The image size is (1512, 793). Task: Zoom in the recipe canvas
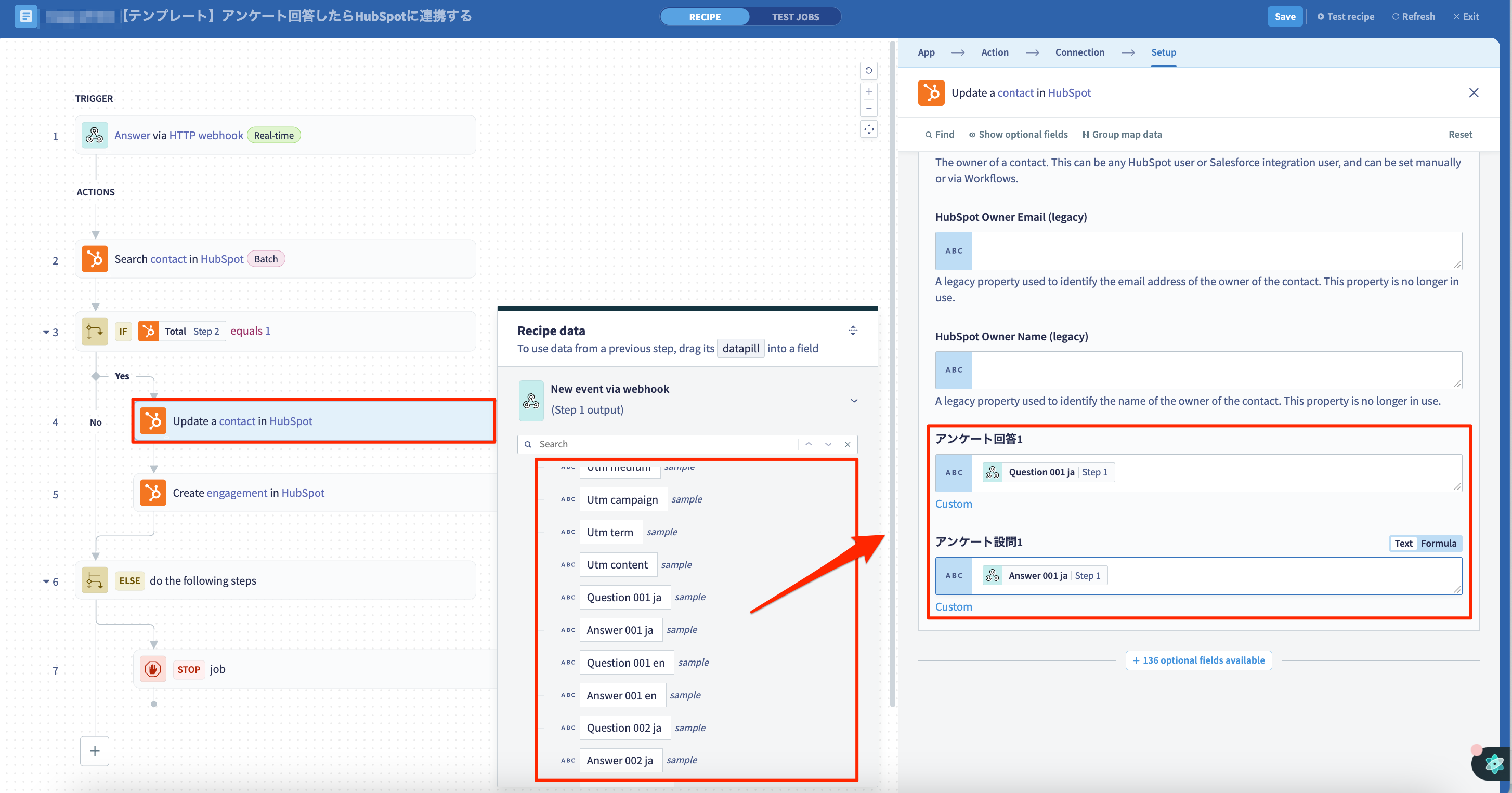pos(869,91)
